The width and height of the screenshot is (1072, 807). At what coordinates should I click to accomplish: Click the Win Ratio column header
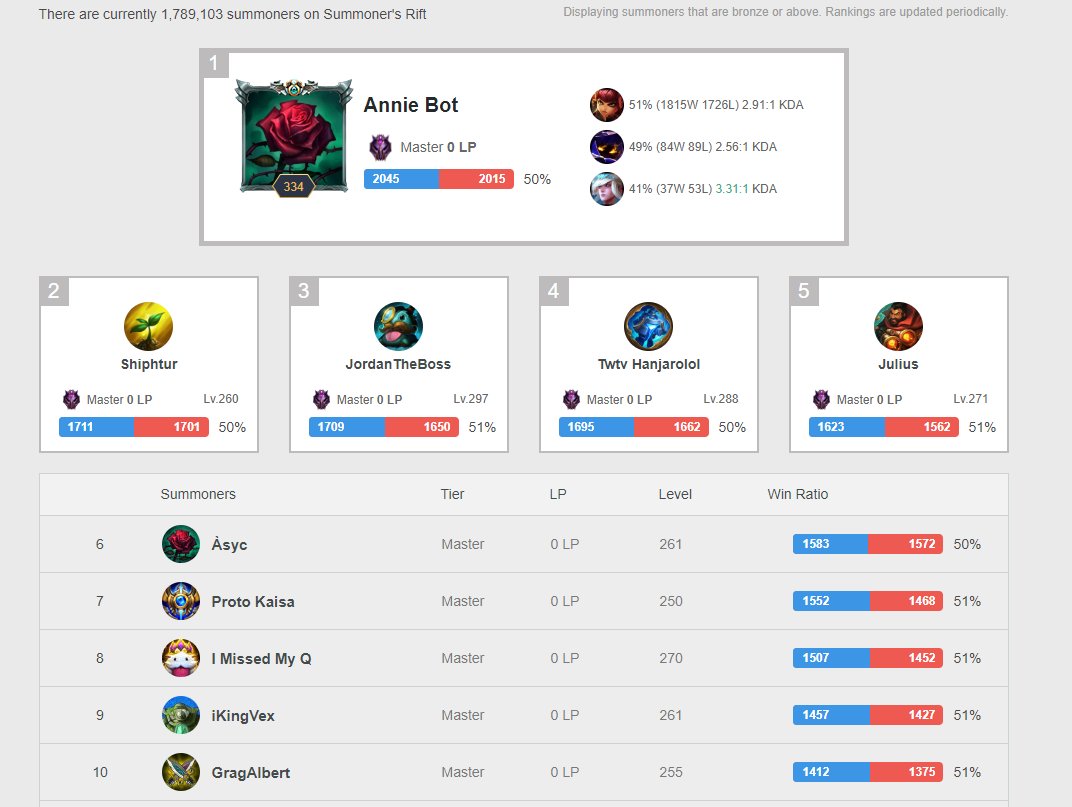coord(798,494)
